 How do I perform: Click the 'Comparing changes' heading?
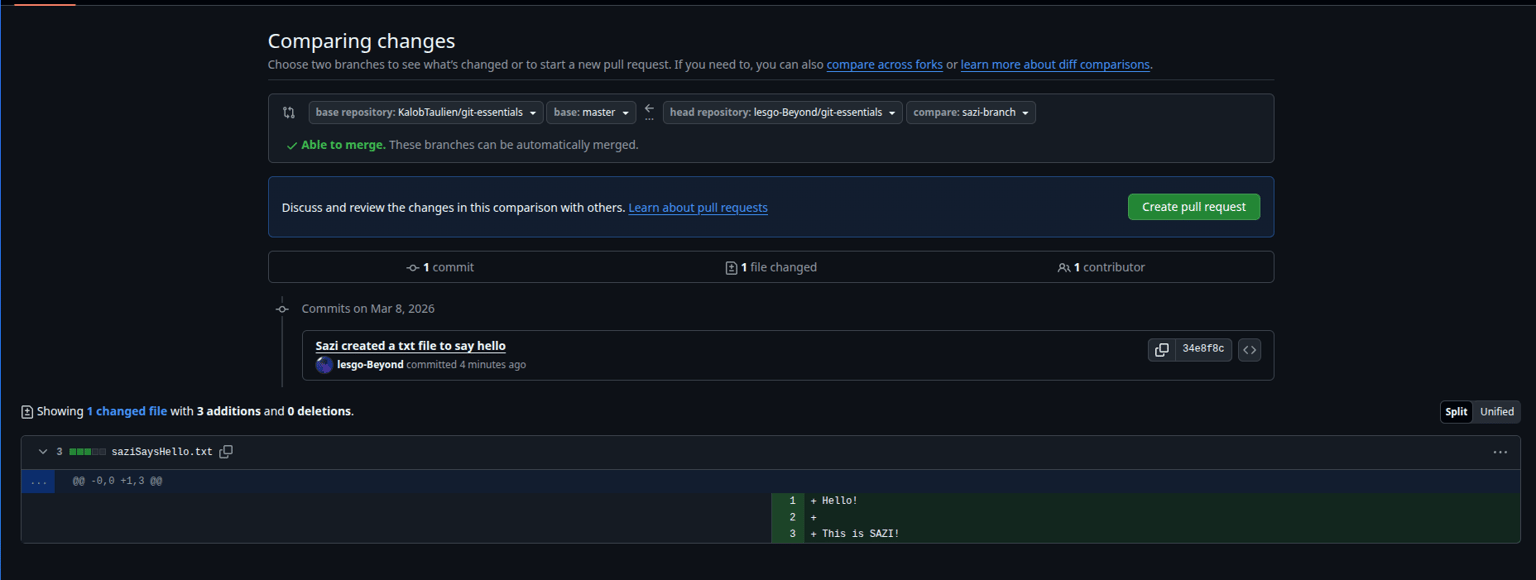(361, 41)
